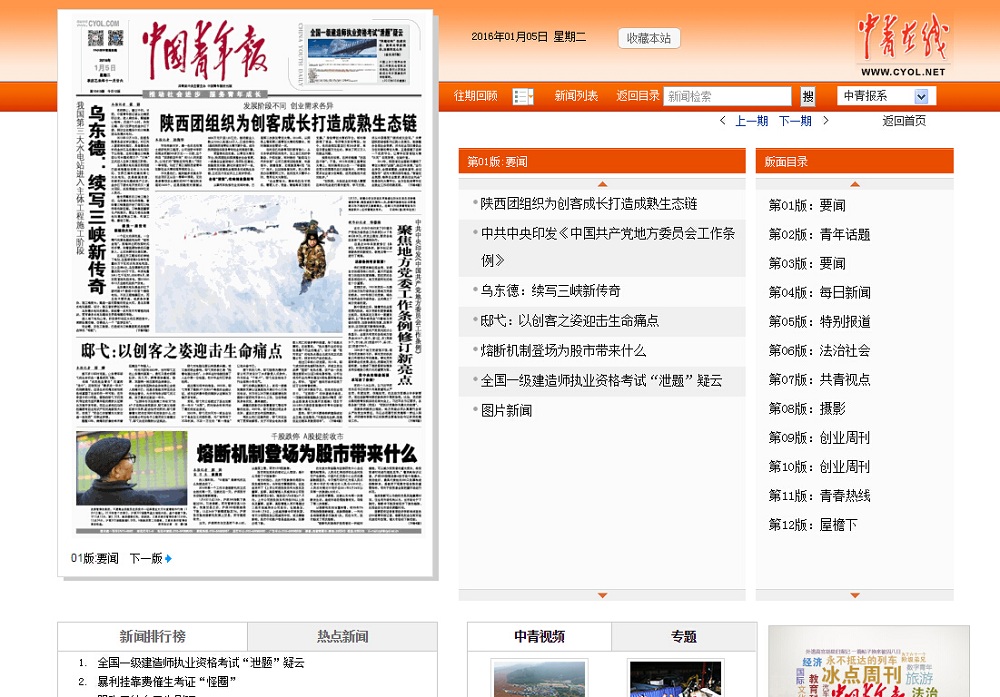Click the 聚焦地方党委工作条例修订新亮点 vertical headline

coord(404,304)
